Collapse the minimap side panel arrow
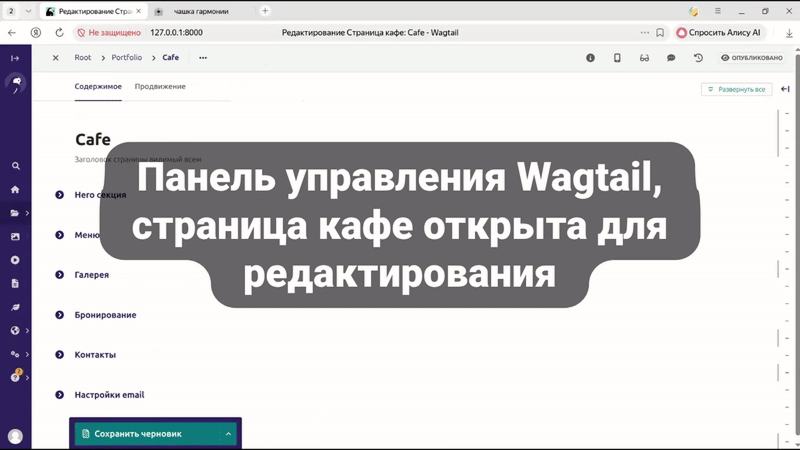Image resolution: width=800 pixels, height=450 pixels. 785,89
